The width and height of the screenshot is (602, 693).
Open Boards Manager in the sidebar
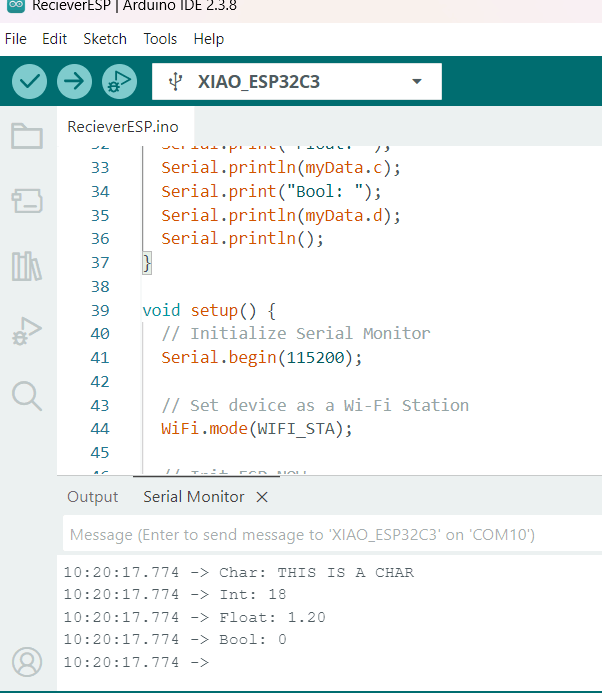tap(27, 201)
